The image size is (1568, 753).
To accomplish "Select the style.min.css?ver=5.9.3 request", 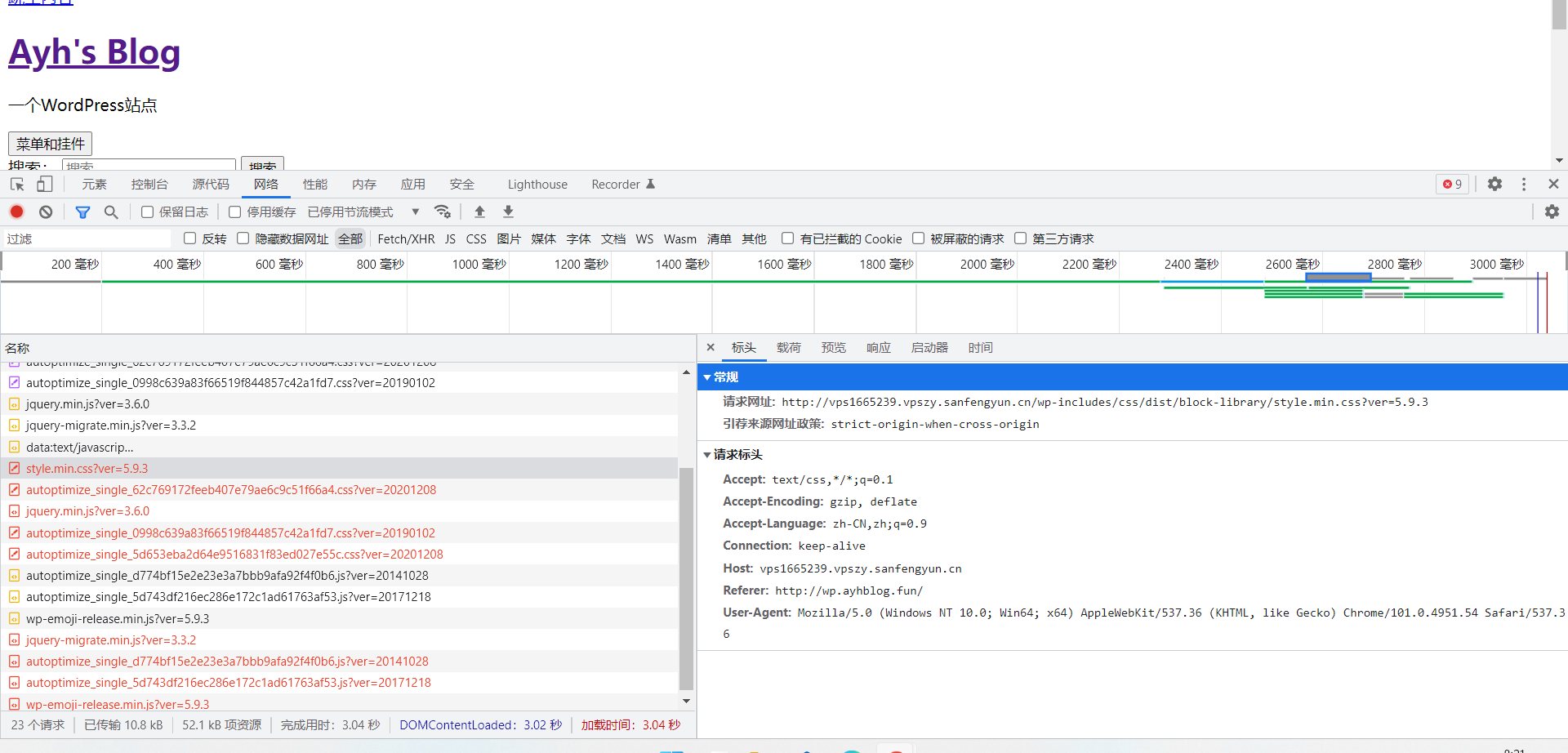I will click(x=339, y=469).
